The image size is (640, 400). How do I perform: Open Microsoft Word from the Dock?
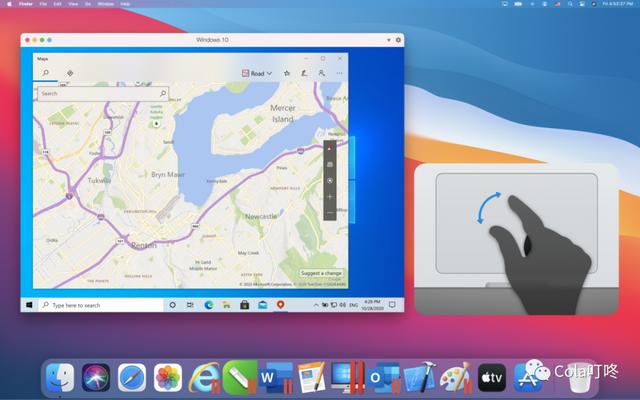click(277, 378)
